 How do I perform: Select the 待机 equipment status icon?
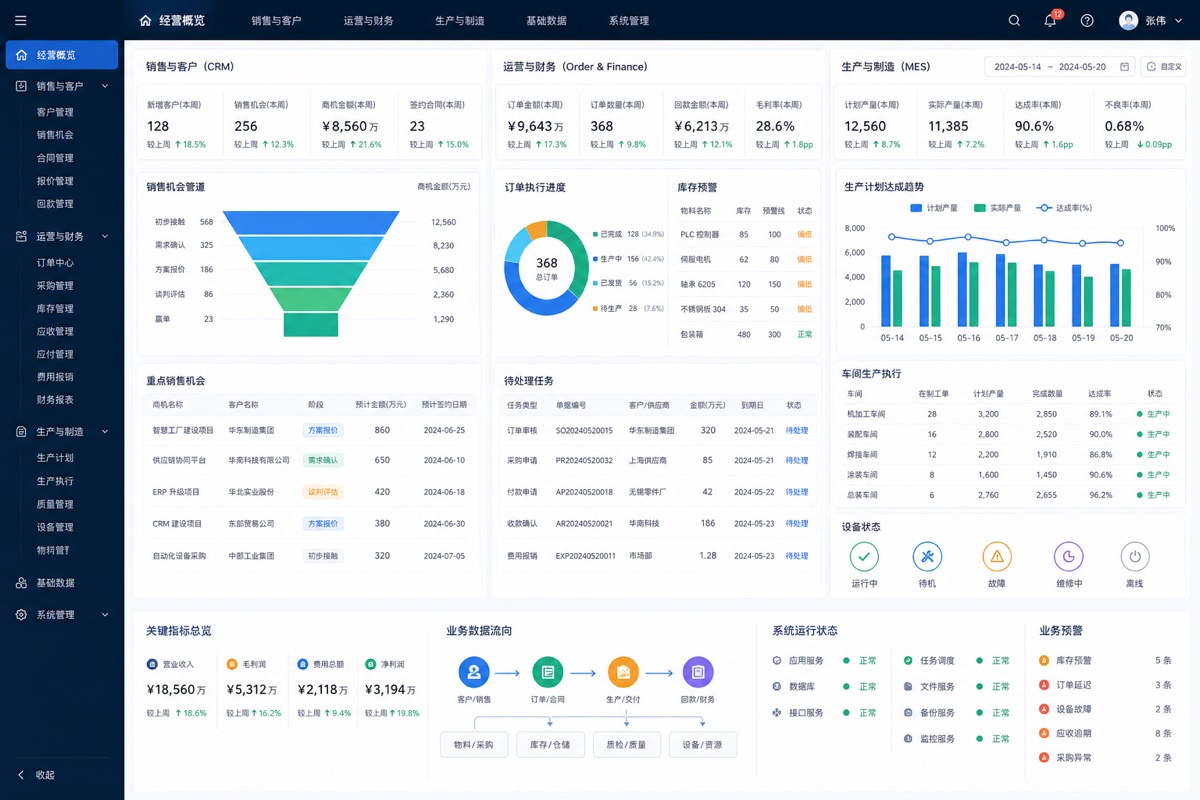(927, 557)
